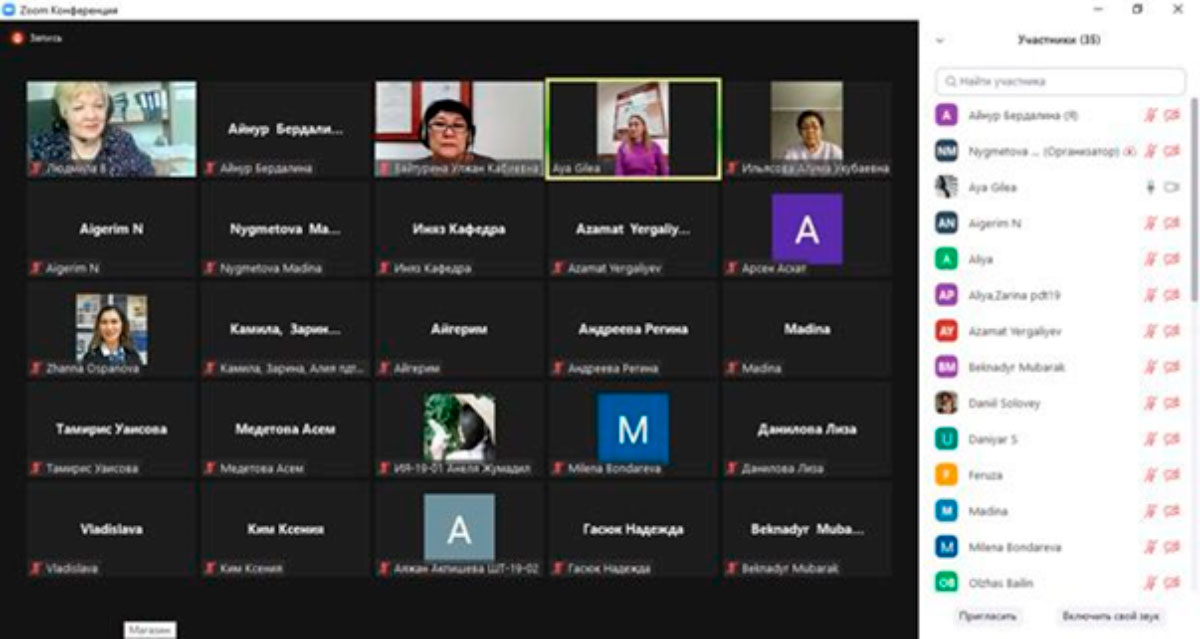Viewport: 1200px width, 639px height.
Task: Click the disabled camera icon beside Feruza
Action: (x=1172, y=475)
